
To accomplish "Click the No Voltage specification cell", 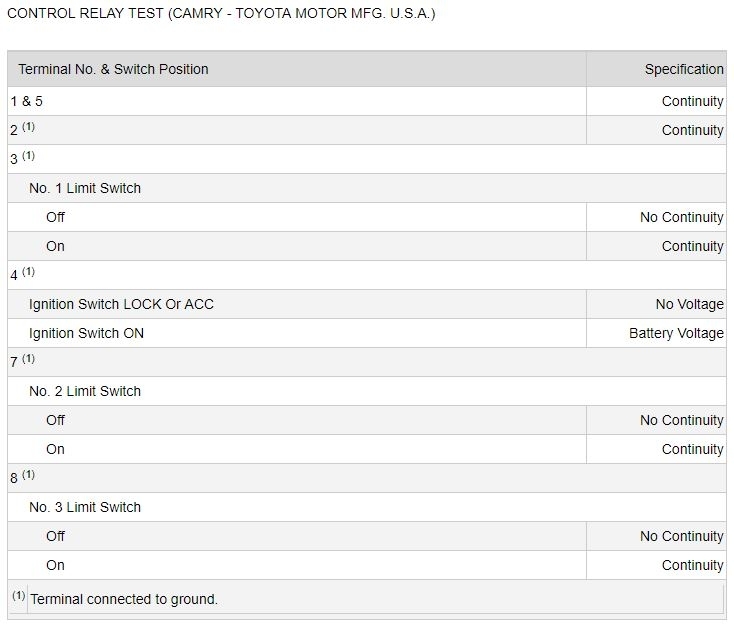I will click(x=689, y=304).
